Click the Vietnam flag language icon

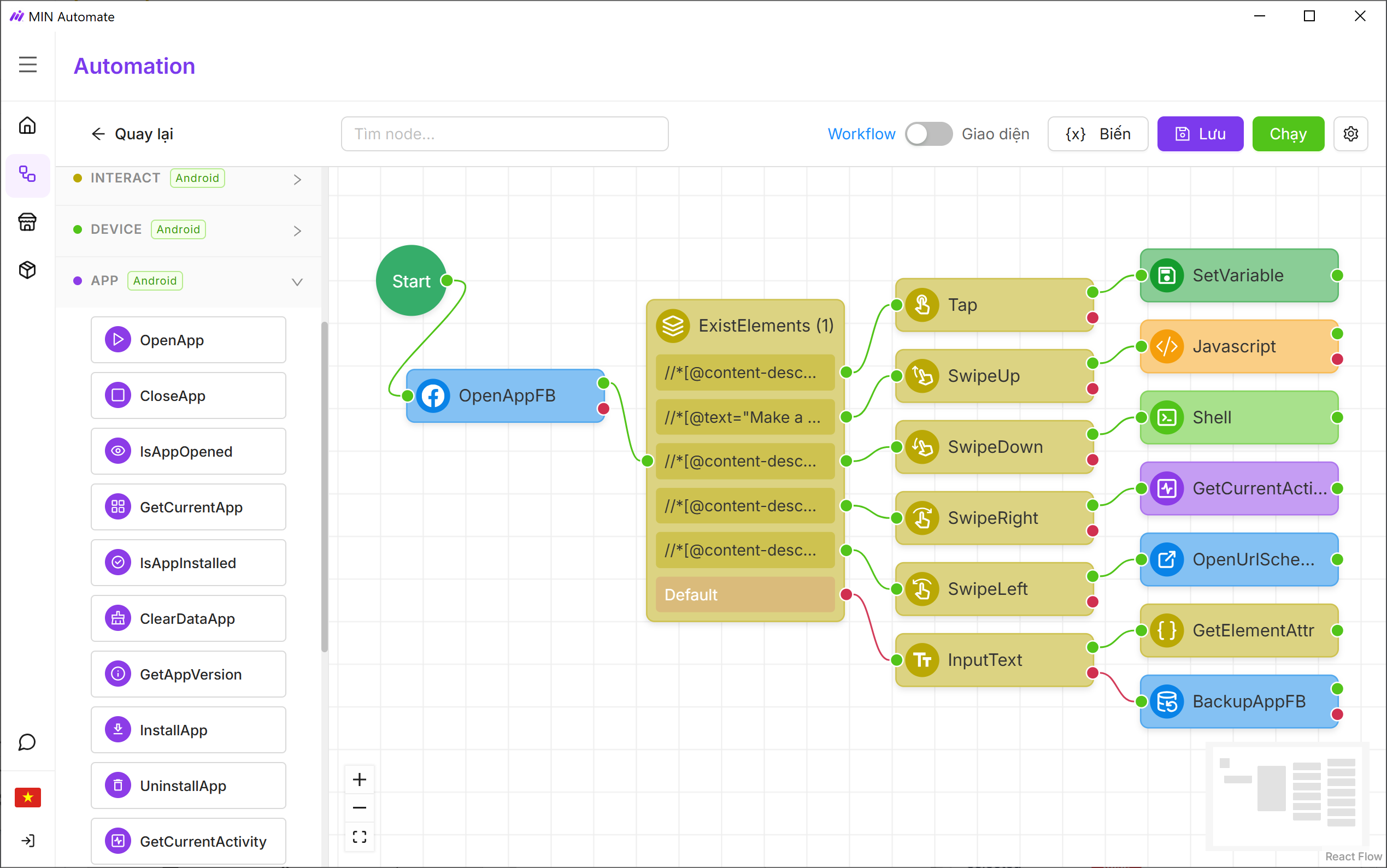coord(27,798)
